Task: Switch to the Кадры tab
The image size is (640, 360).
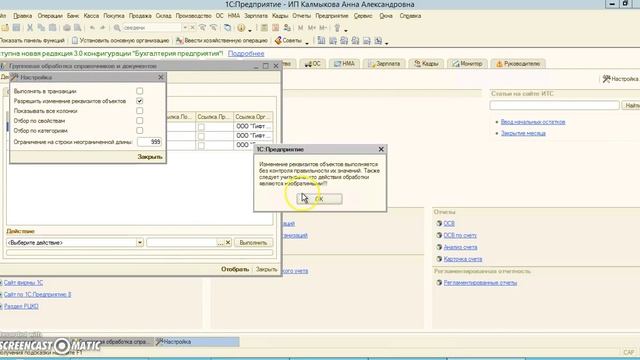Action: [x=426, y=64]
